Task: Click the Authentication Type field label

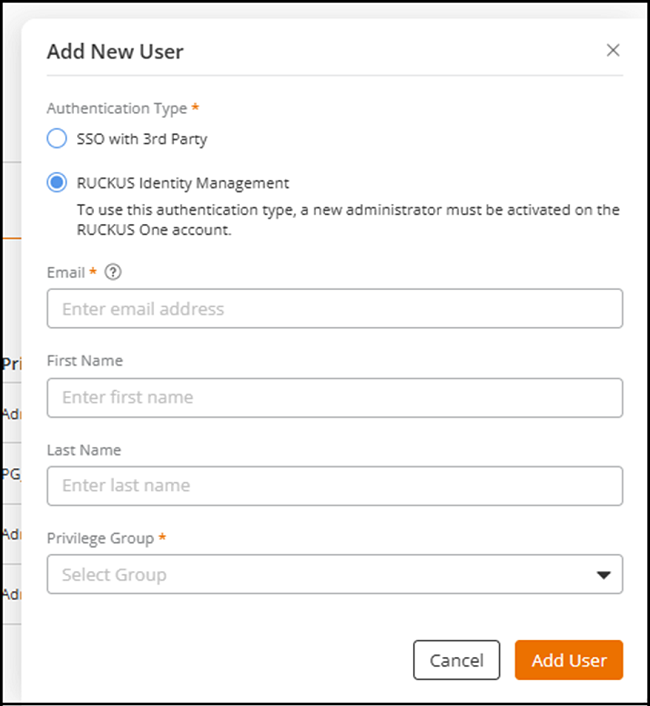Action: (x=116, y=108)
